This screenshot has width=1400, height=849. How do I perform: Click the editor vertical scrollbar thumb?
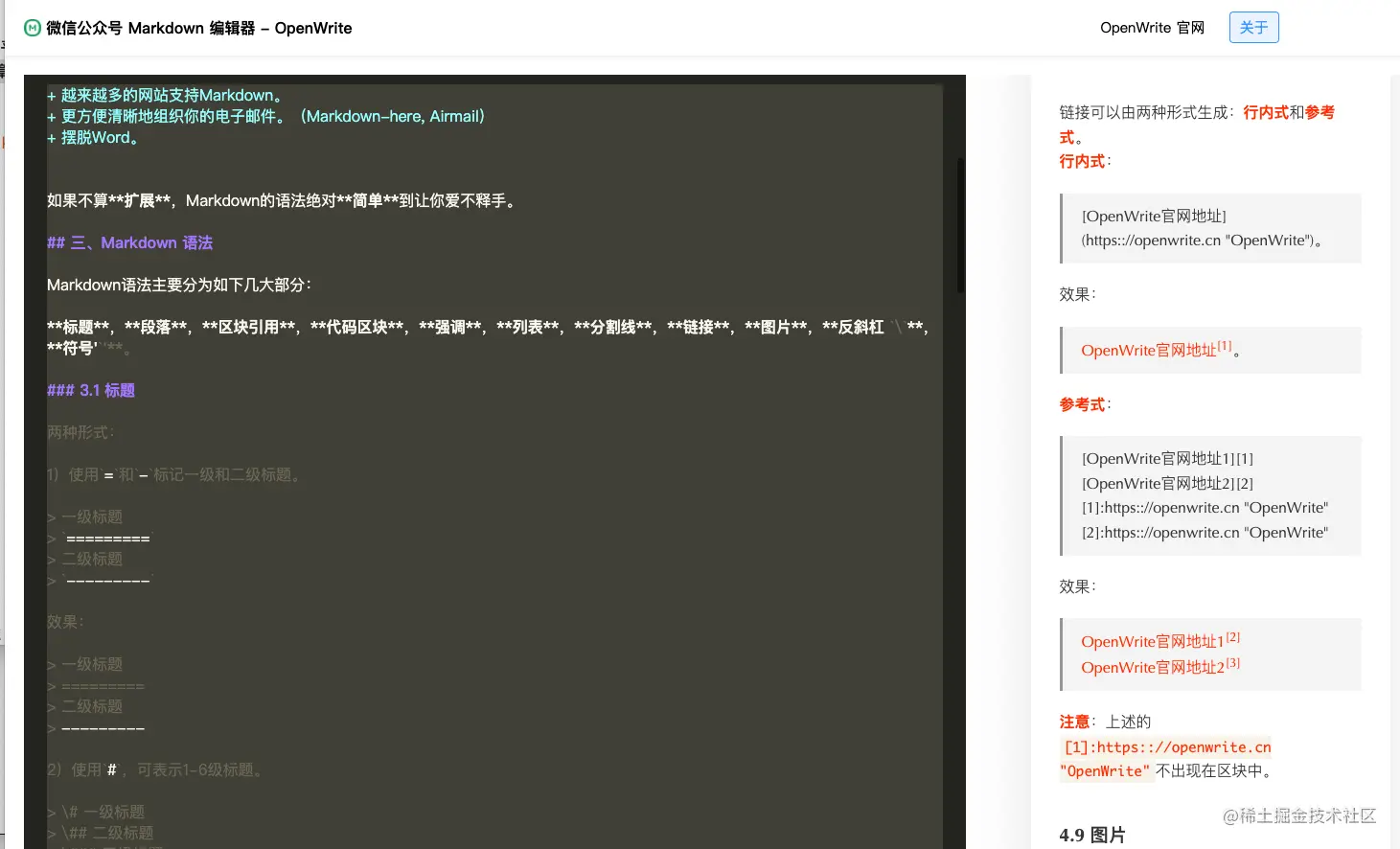960,225
